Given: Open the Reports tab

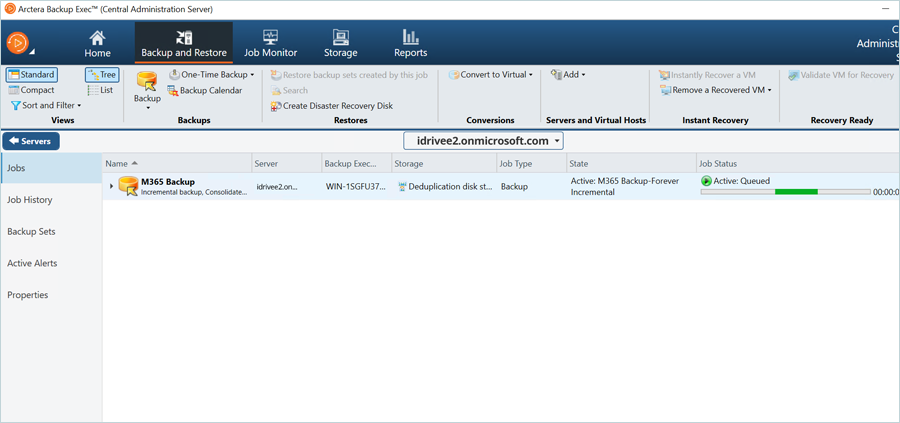Looking at the screenshot, I should [x=410, y=43].
